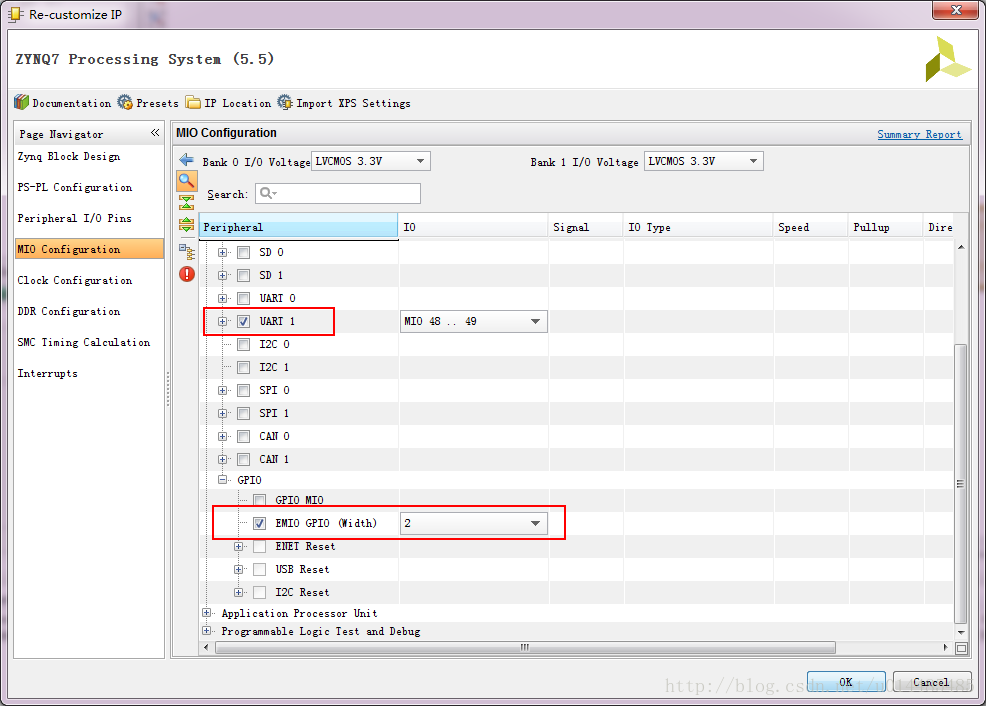Open EMIO GPIO width dropdown
Viewport: 986px width, 706px height.
click(474, 523)
